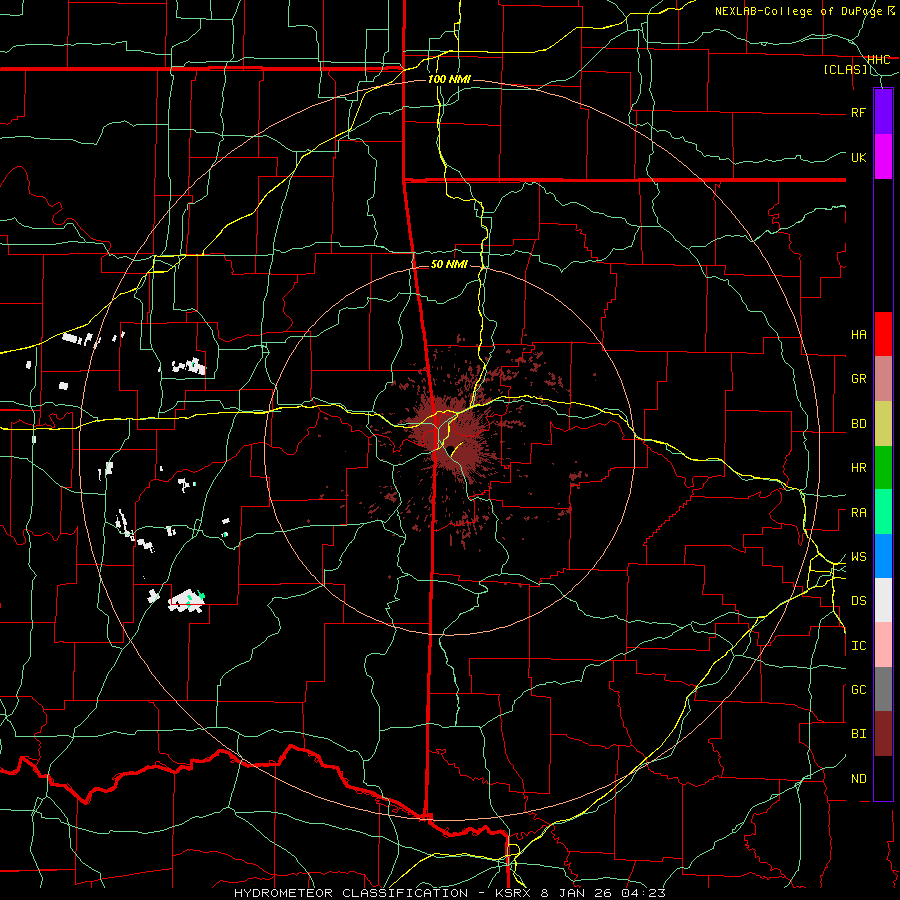The width and height of the screenshot is (900, 900).
Task: Click the GR legend label
Action: (858, 379)
